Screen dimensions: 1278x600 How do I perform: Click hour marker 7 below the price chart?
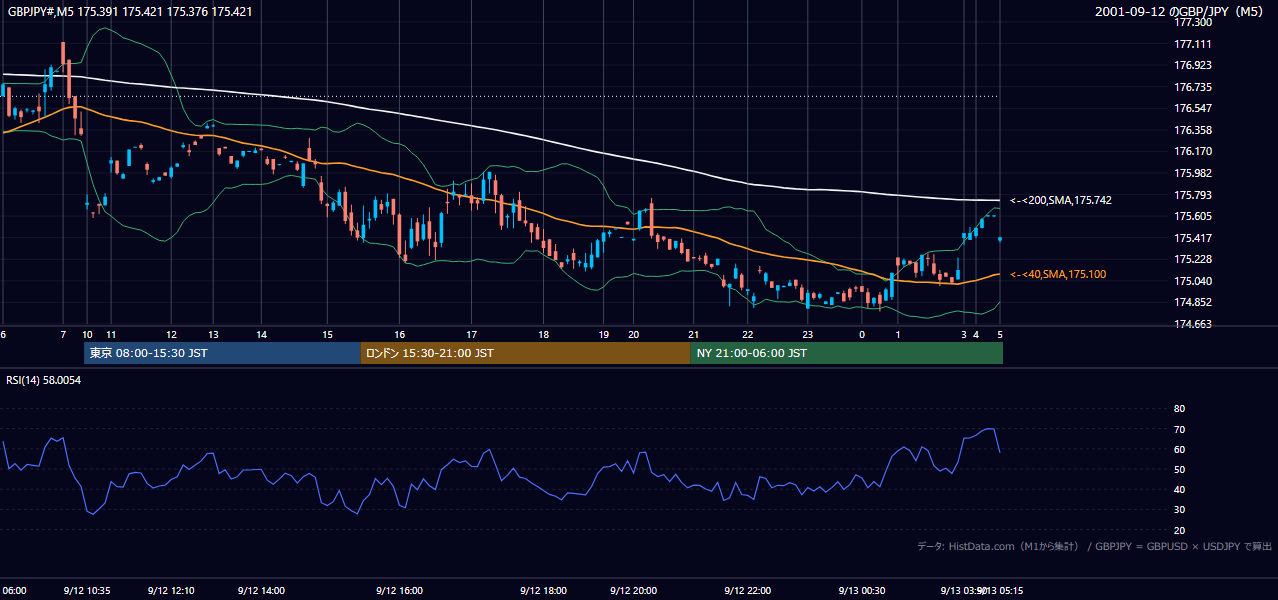point(63,334)
